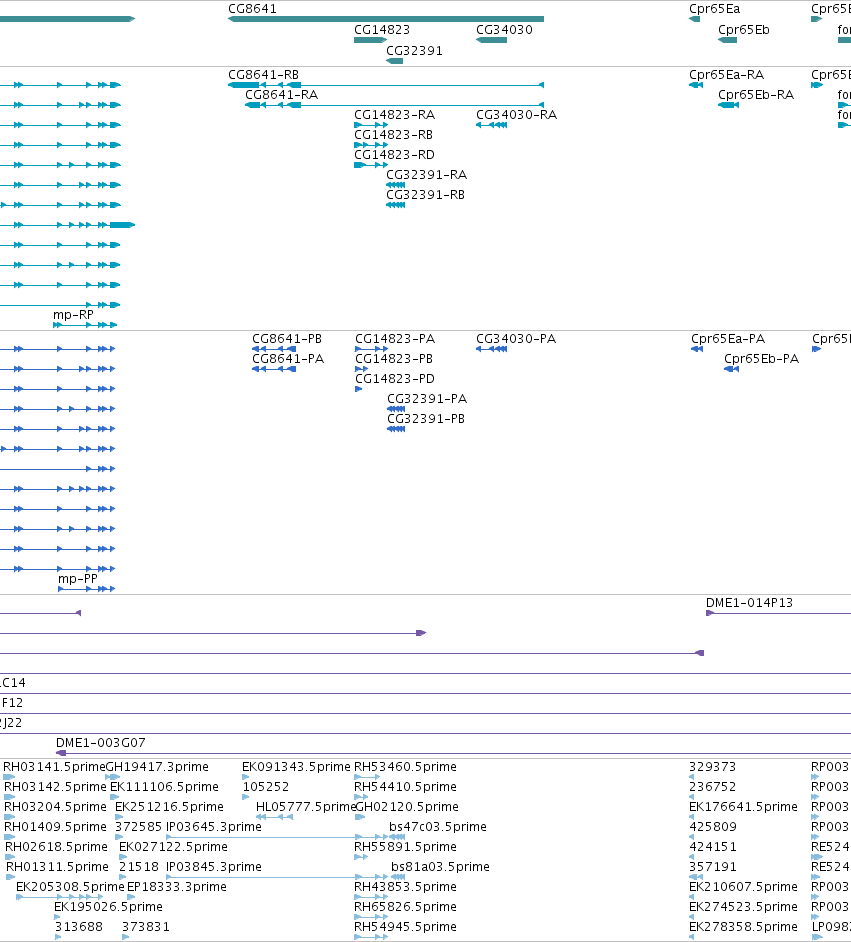Open EST entry 357191
The width and height of the screenshot is (851, 942).
point(713,866)
